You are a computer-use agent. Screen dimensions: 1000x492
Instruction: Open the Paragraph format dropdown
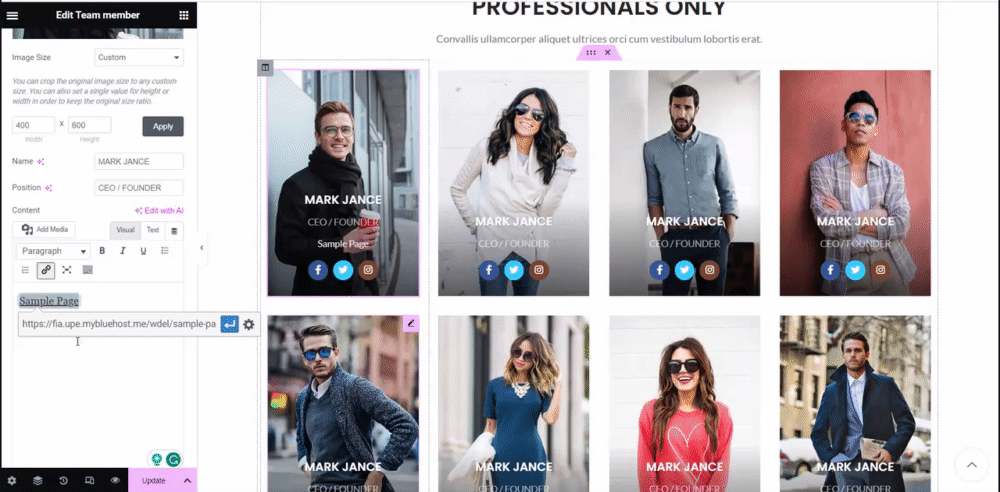(53, 251)
